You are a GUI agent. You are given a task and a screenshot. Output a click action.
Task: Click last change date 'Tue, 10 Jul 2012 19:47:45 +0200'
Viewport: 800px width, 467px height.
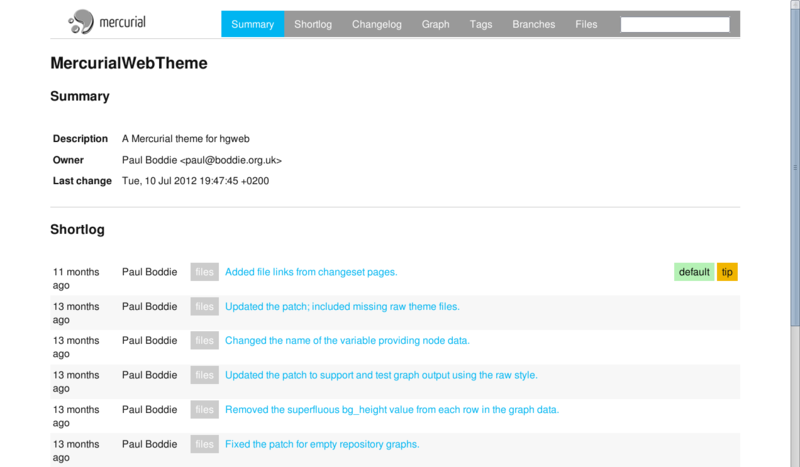point(195,181)
